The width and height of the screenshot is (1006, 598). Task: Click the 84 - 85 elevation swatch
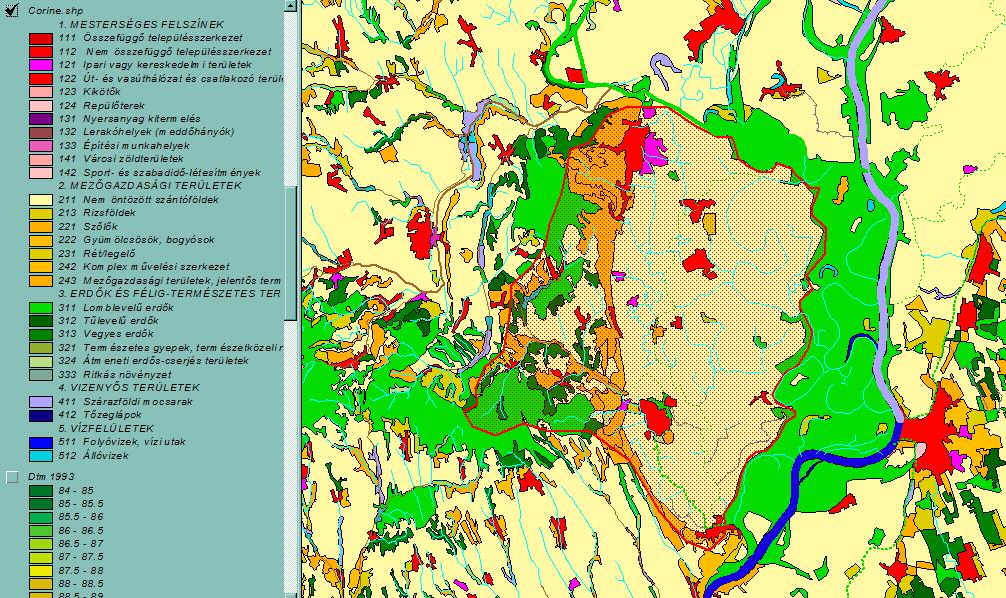click(x=40, y=491)
